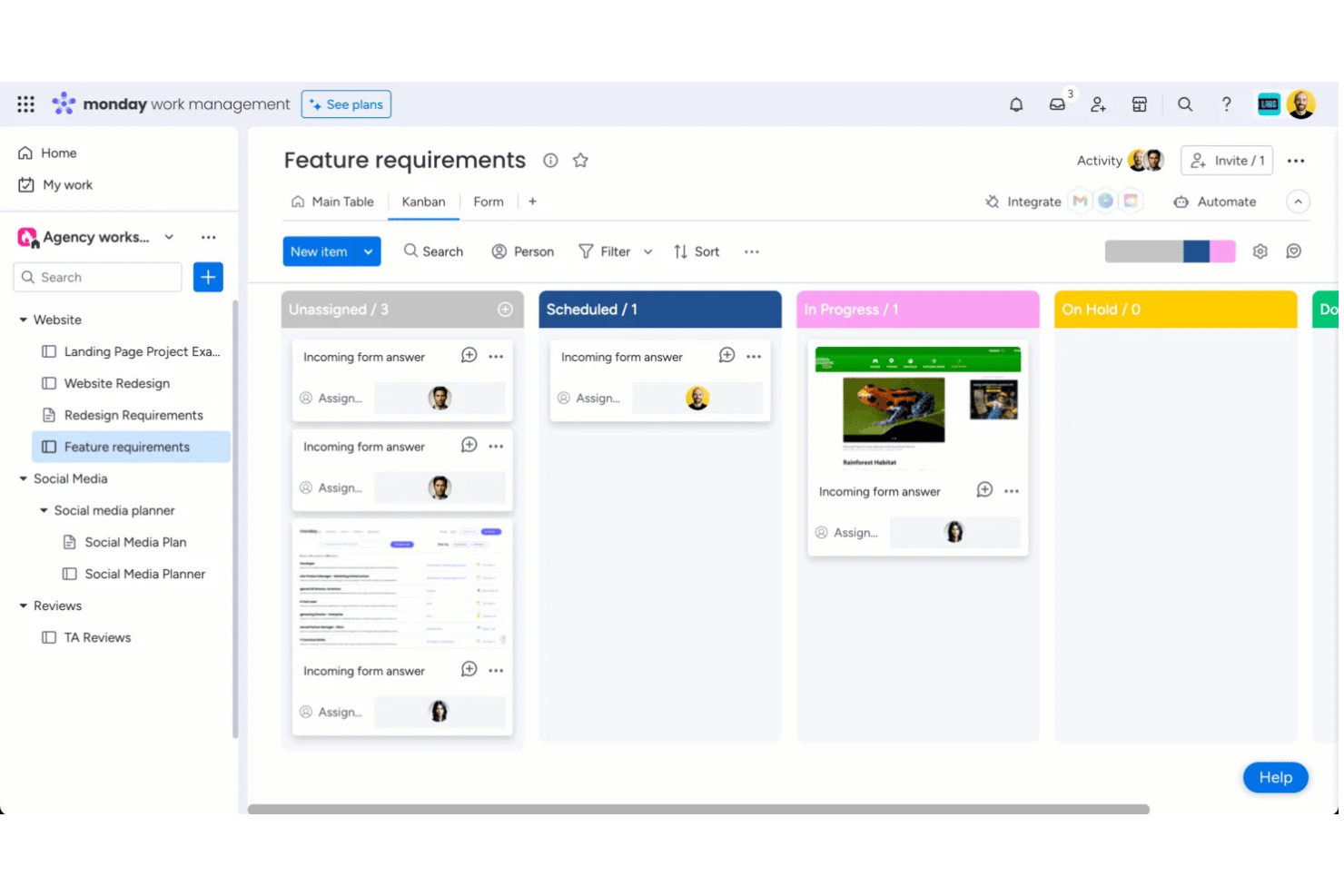The image size is (1344, 896).
Task: Open board options three-dot menu
Action: pyautogui.click(x=1296, y=161)
